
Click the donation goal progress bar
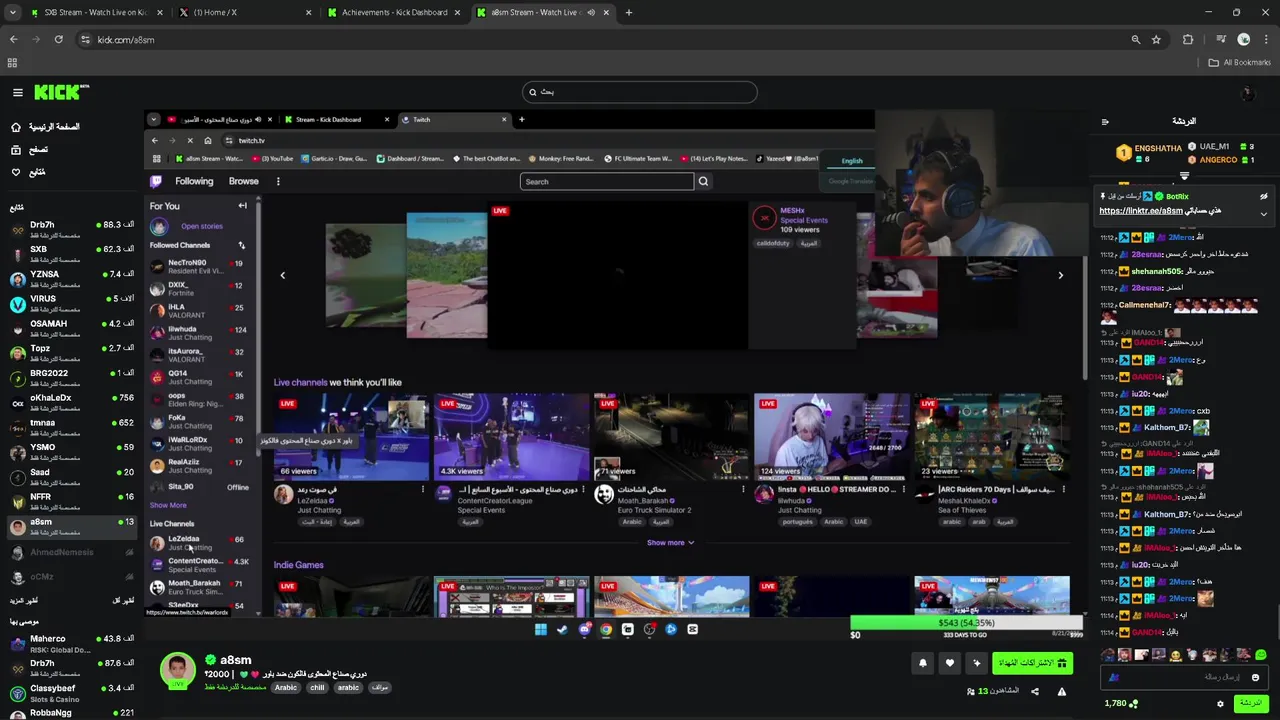[966, 623]
